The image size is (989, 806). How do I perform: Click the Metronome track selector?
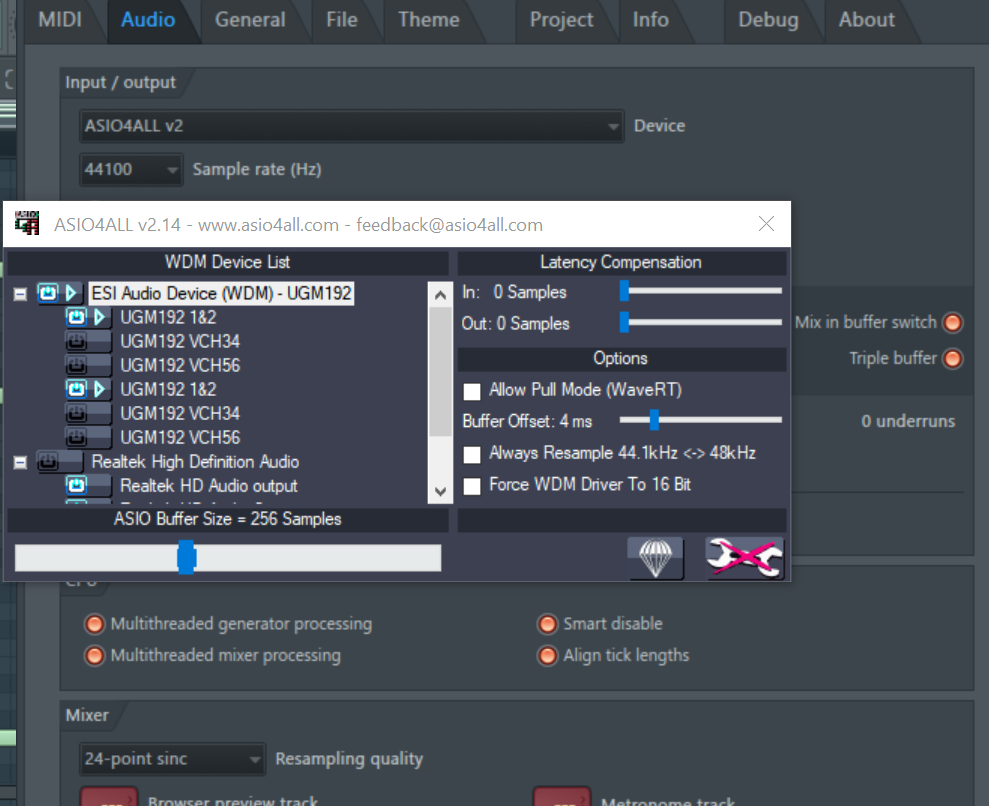[561, 797]
